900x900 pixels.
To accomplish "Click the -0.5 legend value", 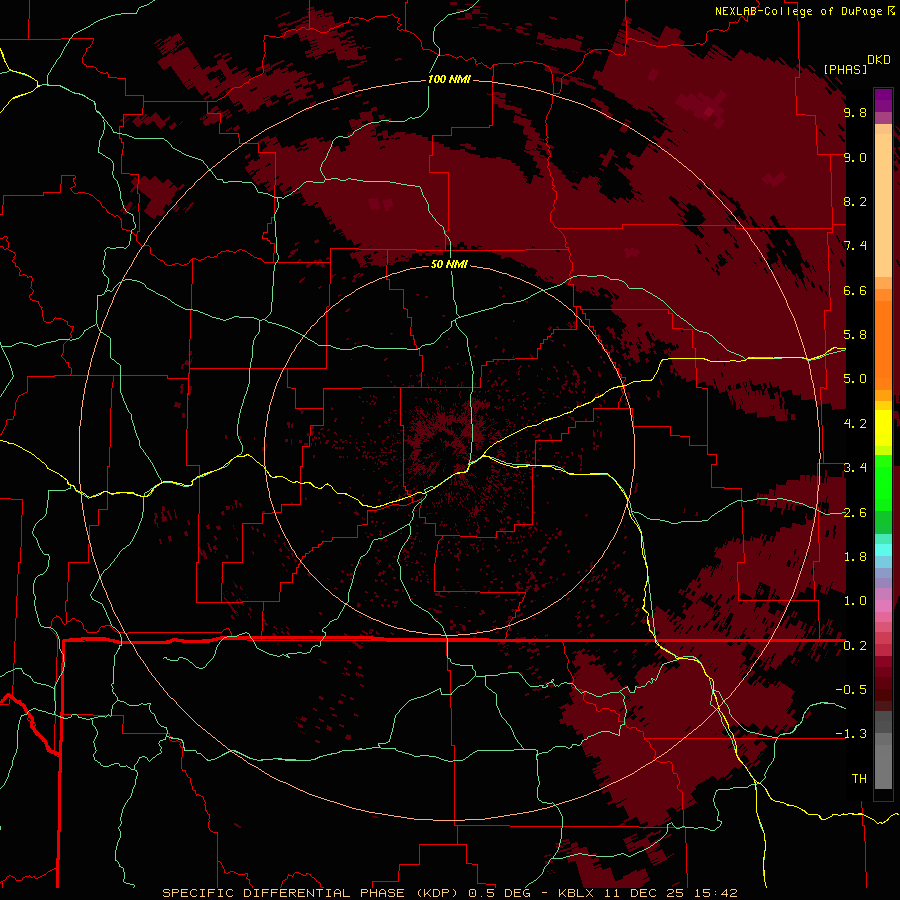I will pos(851,690).
